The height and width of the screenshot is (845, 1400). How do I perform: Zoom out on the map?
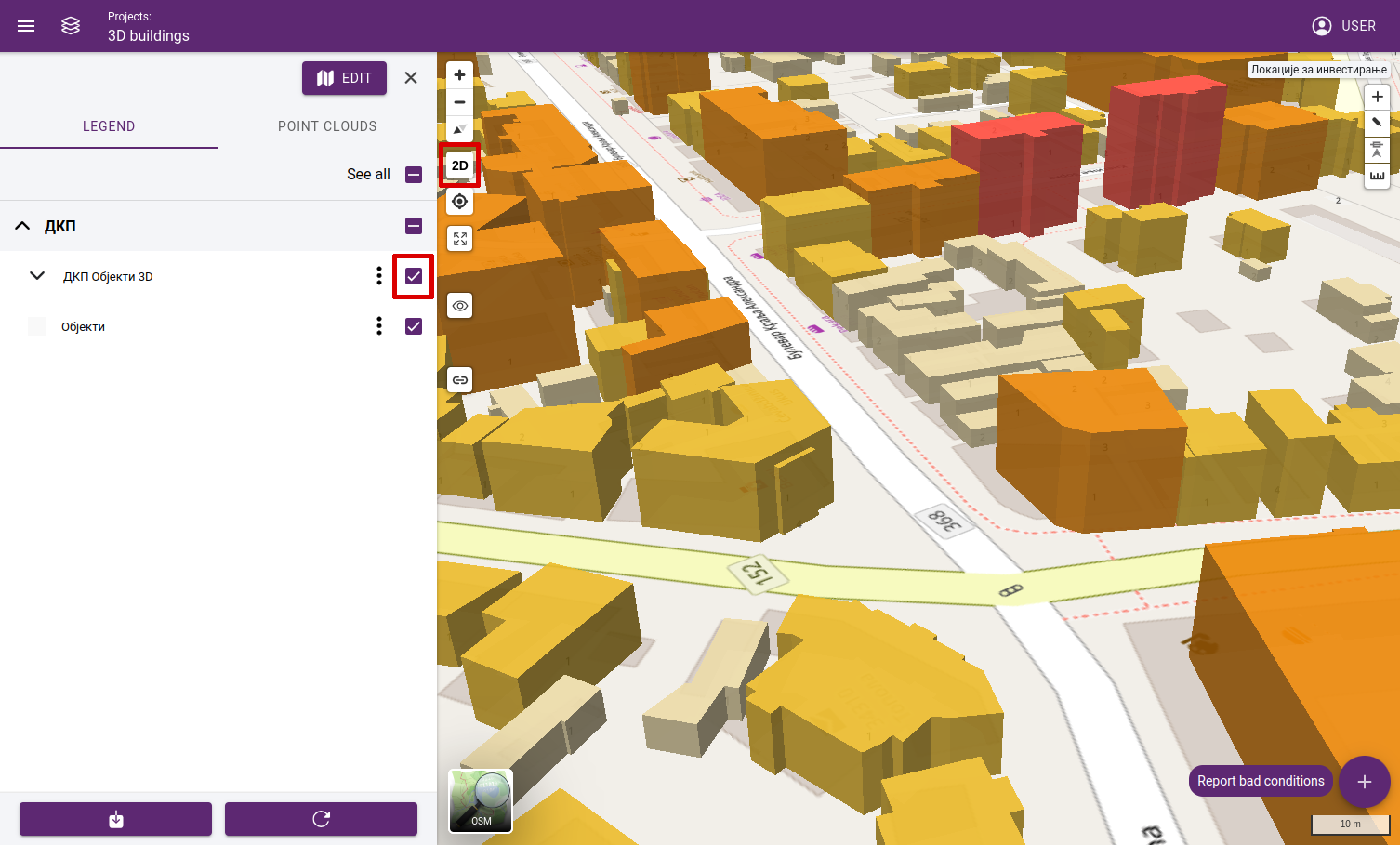(x=459, y=102)
